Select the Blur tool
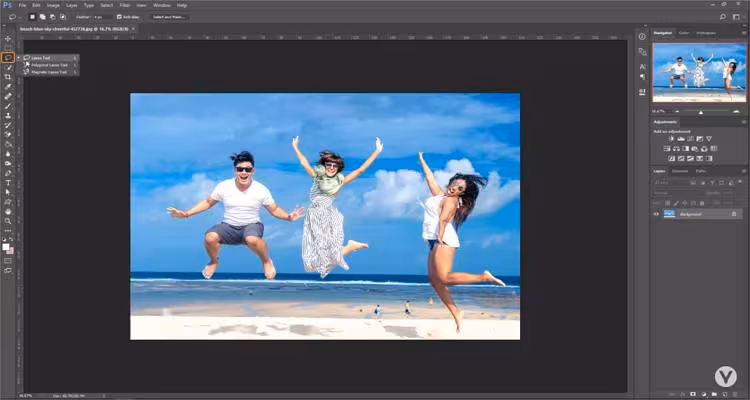Image resolution: width=750 pixels, height=400 pixels. click(x=8, y=154)
